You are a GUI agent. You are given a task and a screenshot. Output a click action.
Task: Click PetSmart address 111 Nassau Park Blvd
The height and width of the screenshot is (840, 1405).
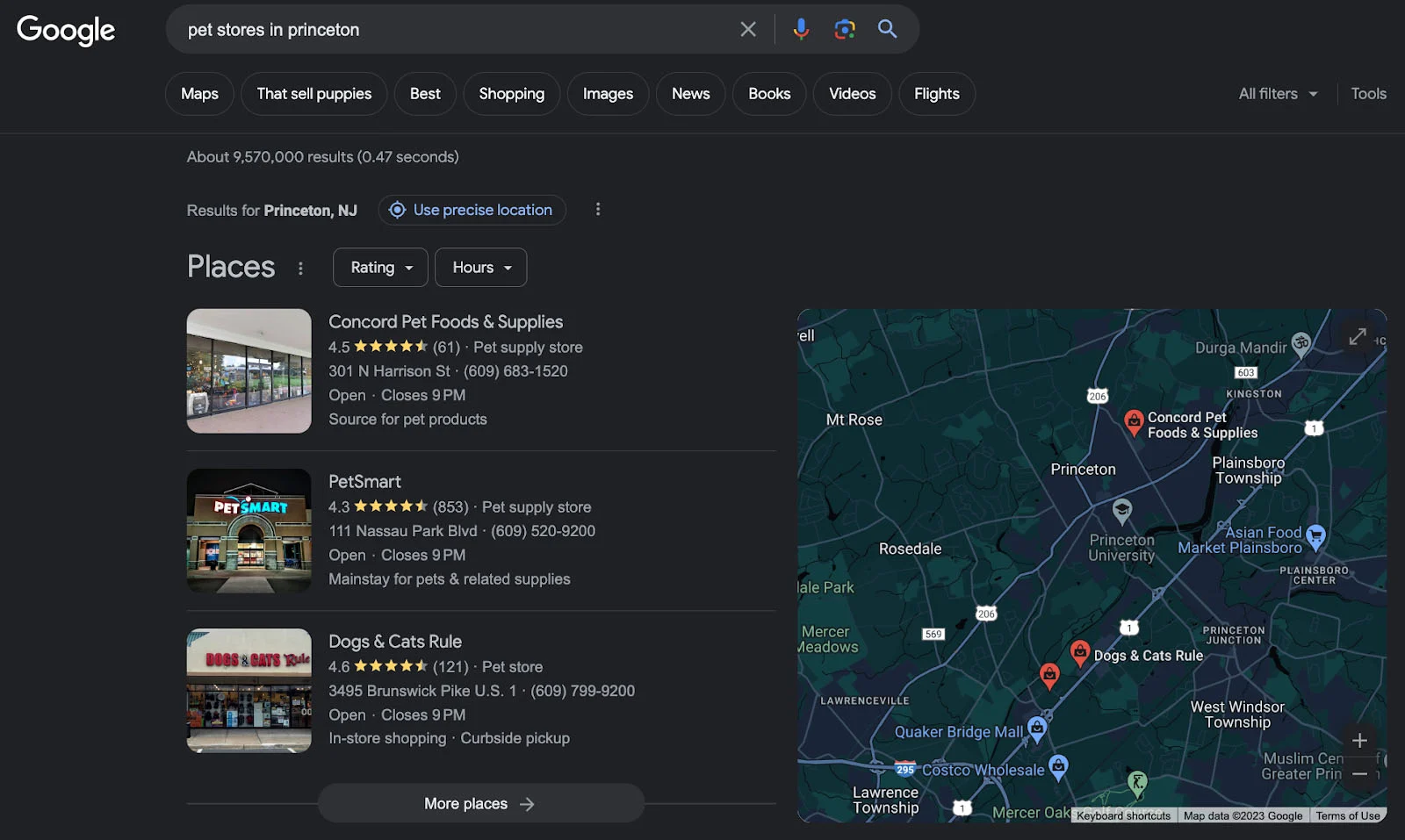403,530
